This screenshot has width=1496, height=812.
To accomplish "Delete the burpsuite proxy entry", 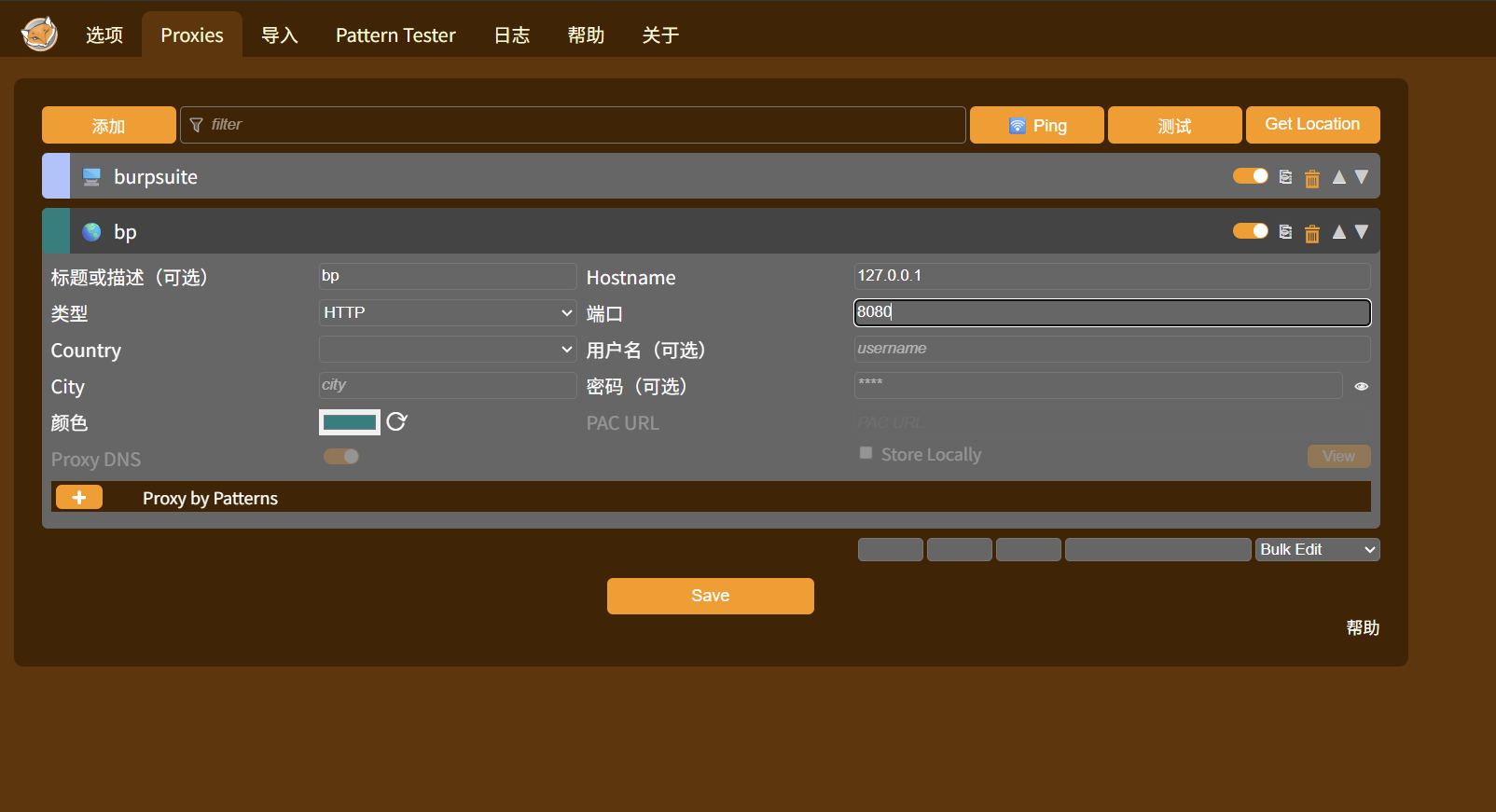I will click(x=1311, y=178).
